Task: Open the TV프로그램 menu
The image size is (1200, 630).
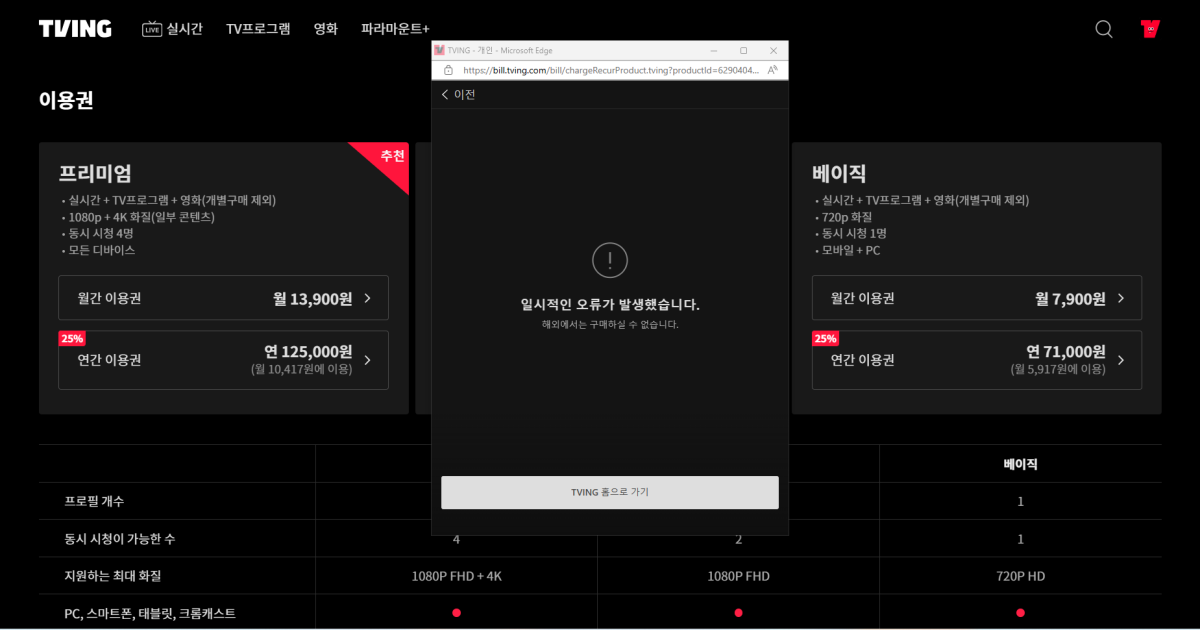Action: (258, 29)
